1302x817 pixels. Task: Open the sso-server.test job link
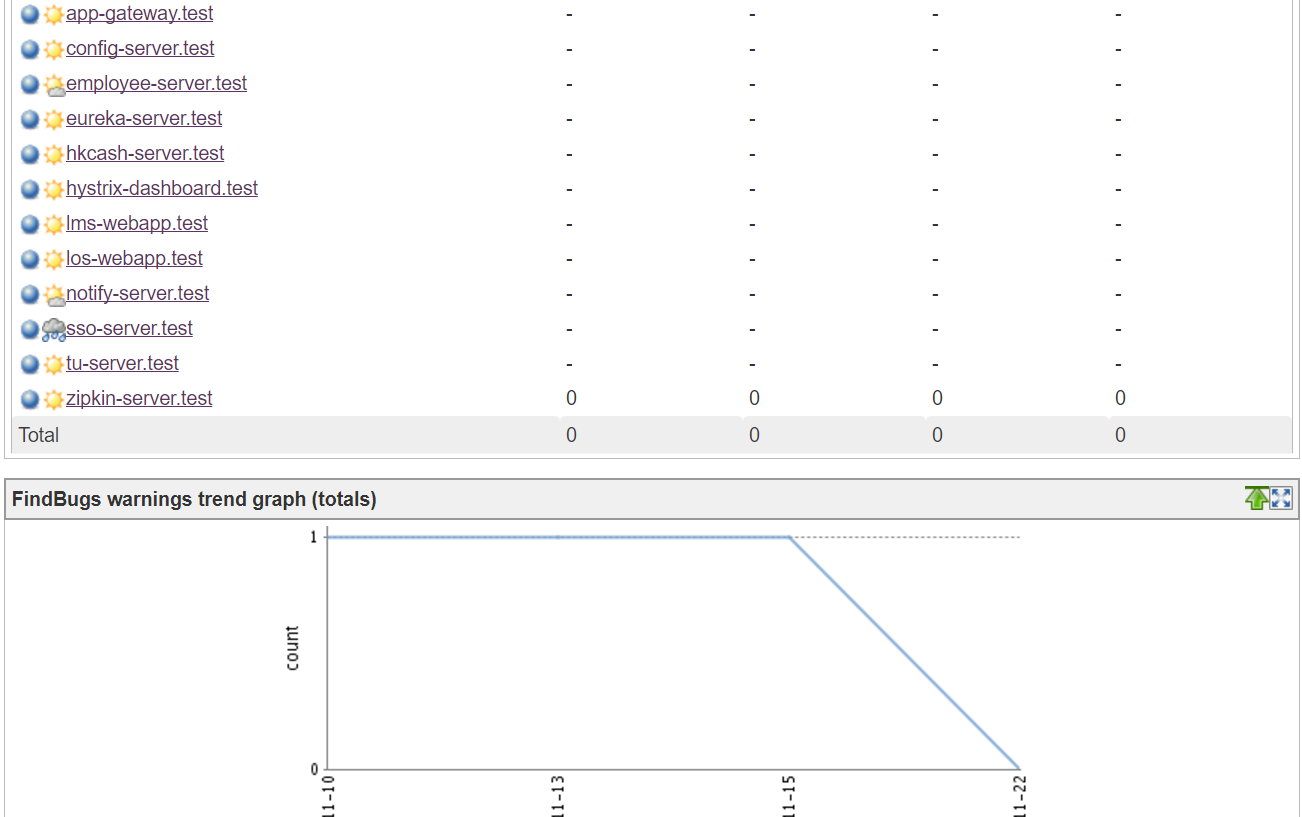(129, 329)
